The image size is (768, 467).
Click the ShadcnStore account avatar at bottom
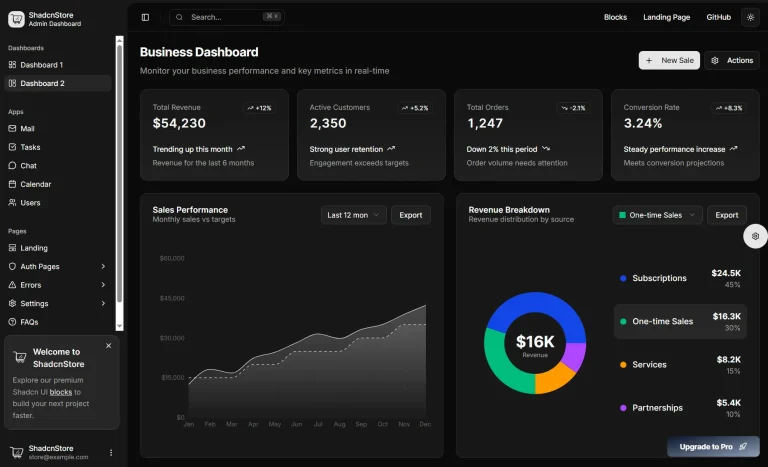point(17,452)
